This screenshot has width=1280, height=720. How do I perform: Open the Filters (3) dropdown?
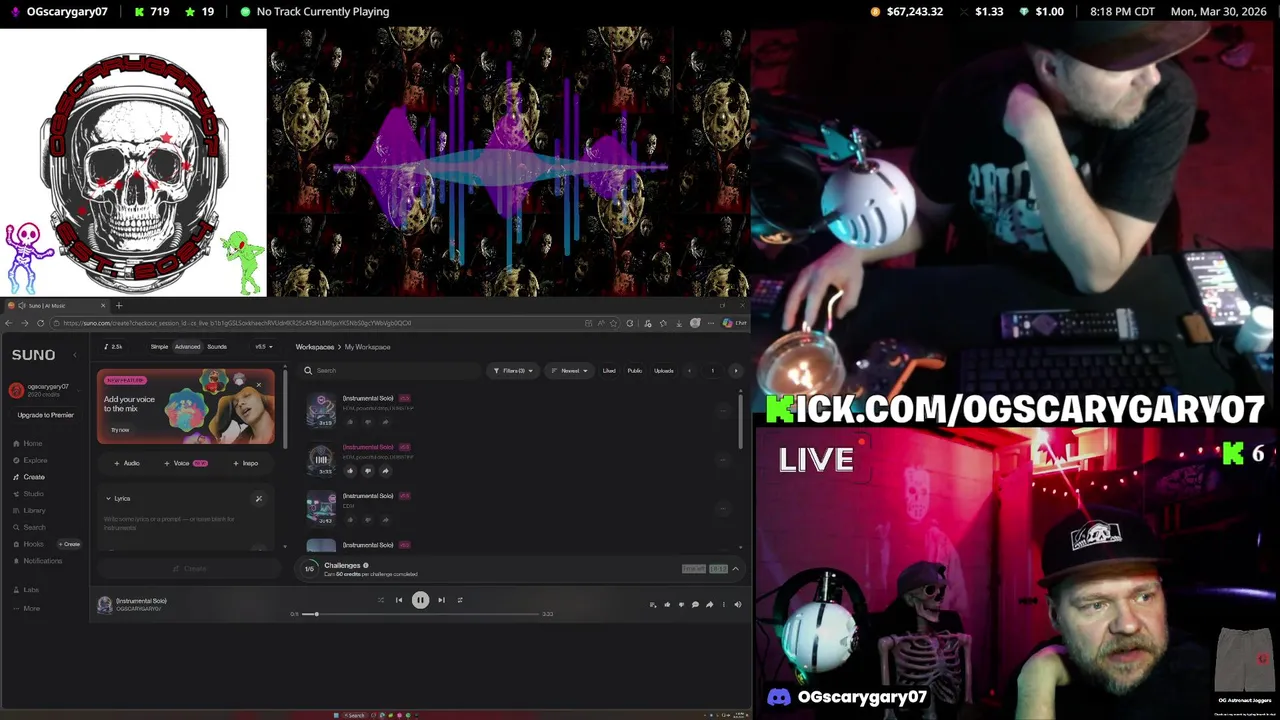pyautogui.click(x=513, y=370)
